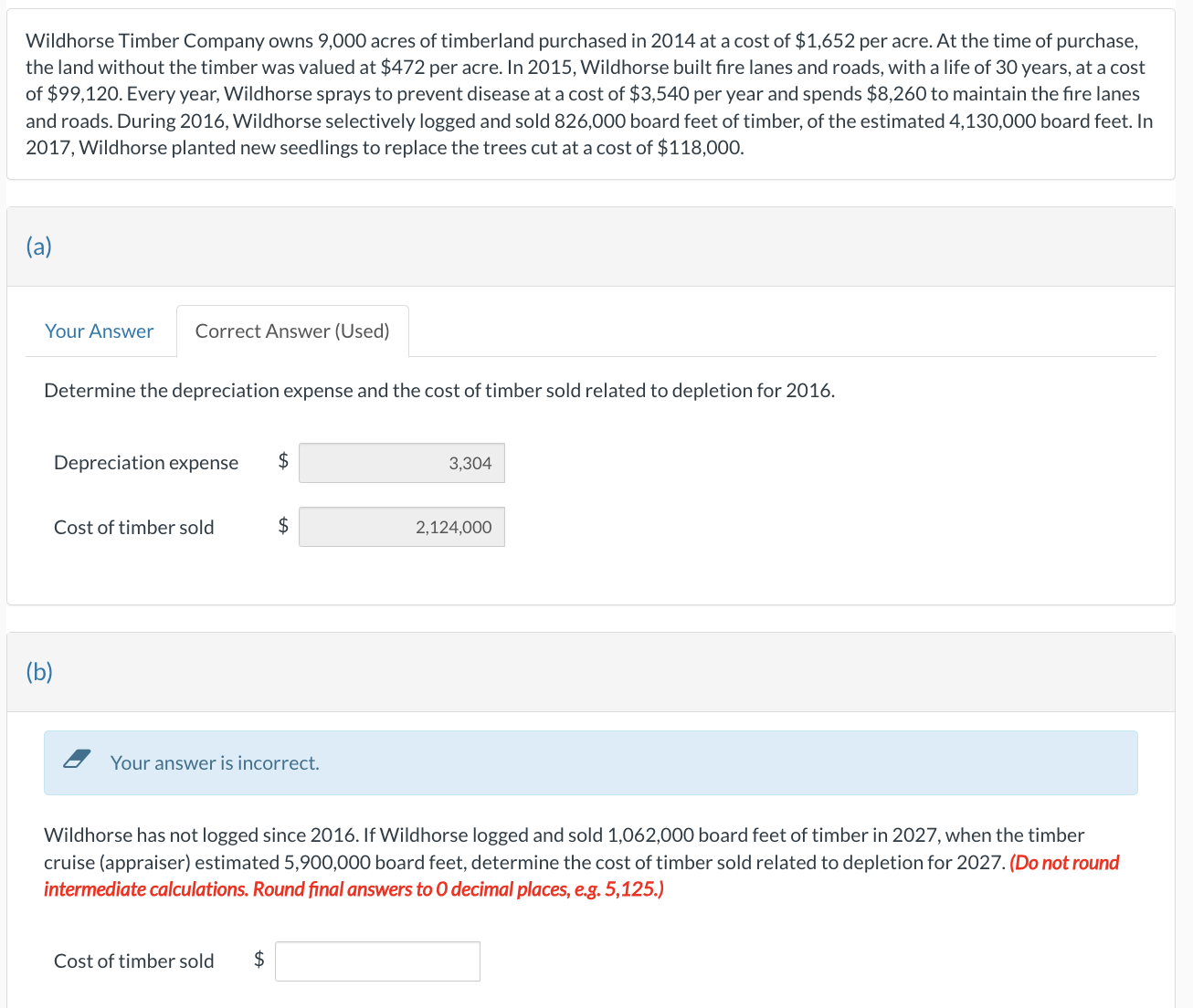
Task: Click the 'Your answer is incorrect.' text
Action: 216,763
